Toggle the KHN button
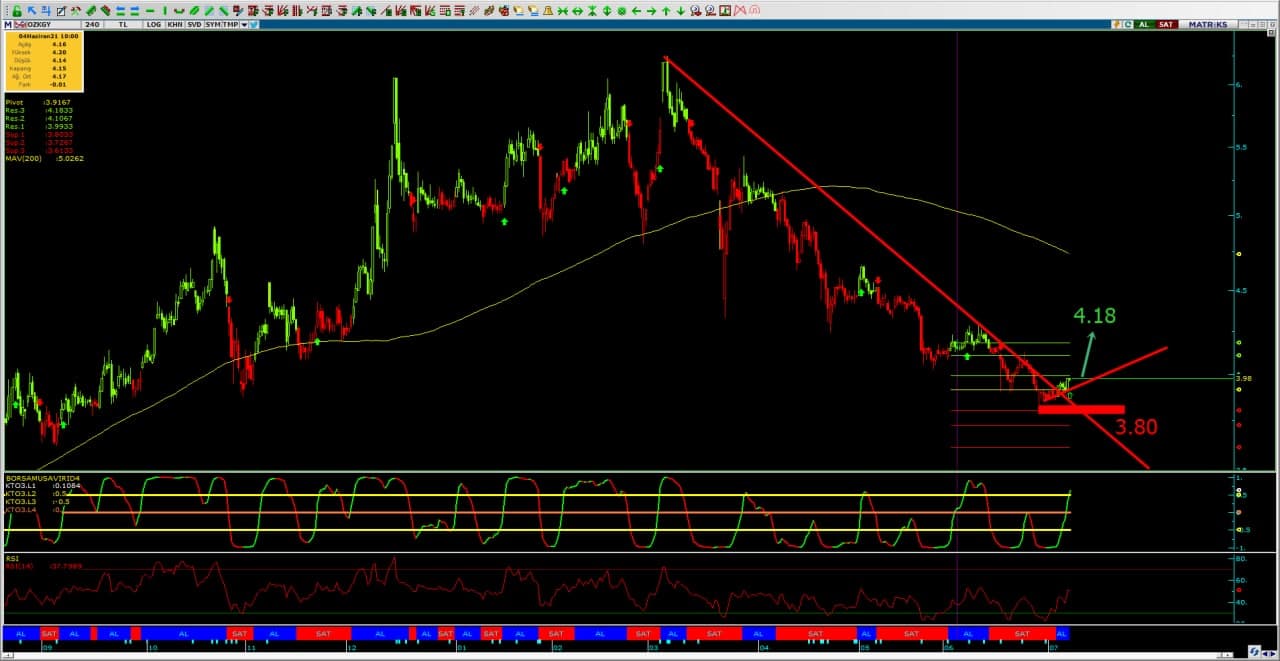This screenshot has width=1280, height=661. [x=174, y=24]
